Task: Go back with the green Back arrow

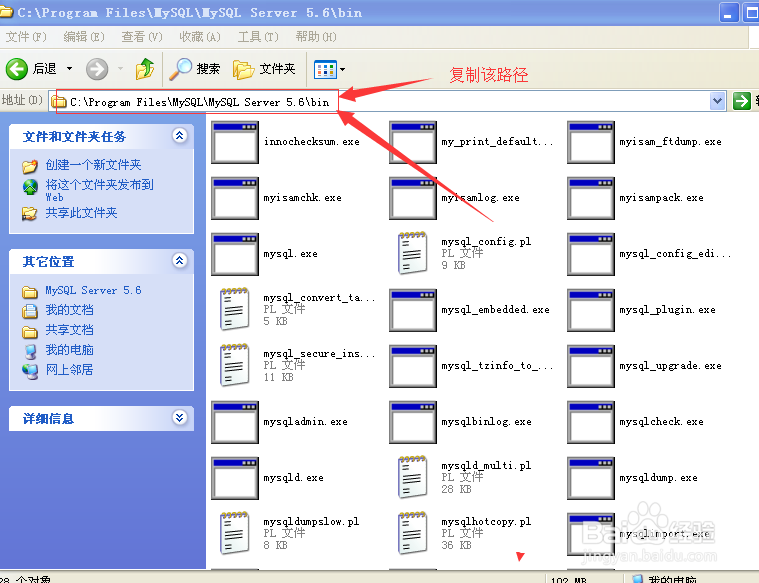Action: tap(17, 69)
